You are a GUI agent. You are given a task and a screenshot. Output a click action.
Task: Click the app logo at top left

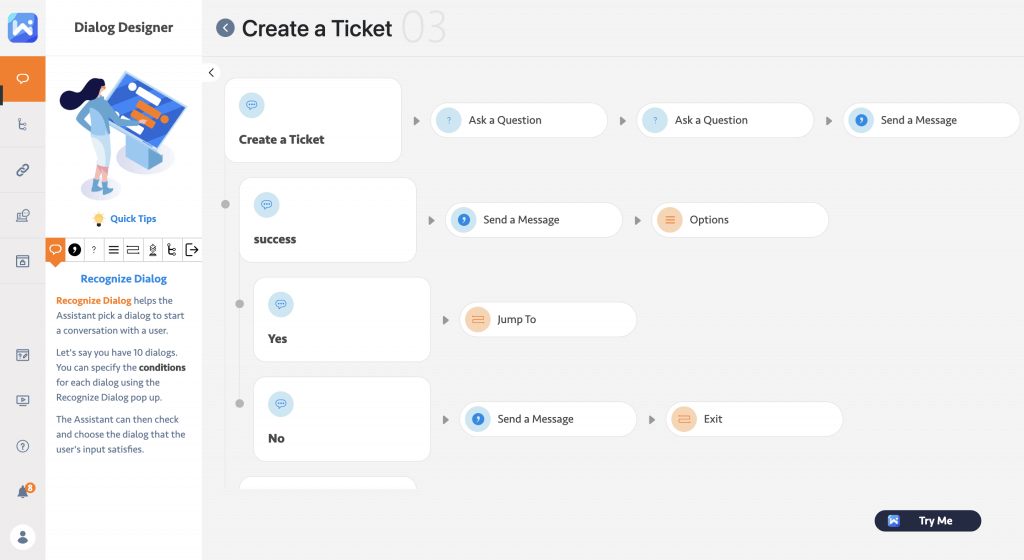point(23,27)
